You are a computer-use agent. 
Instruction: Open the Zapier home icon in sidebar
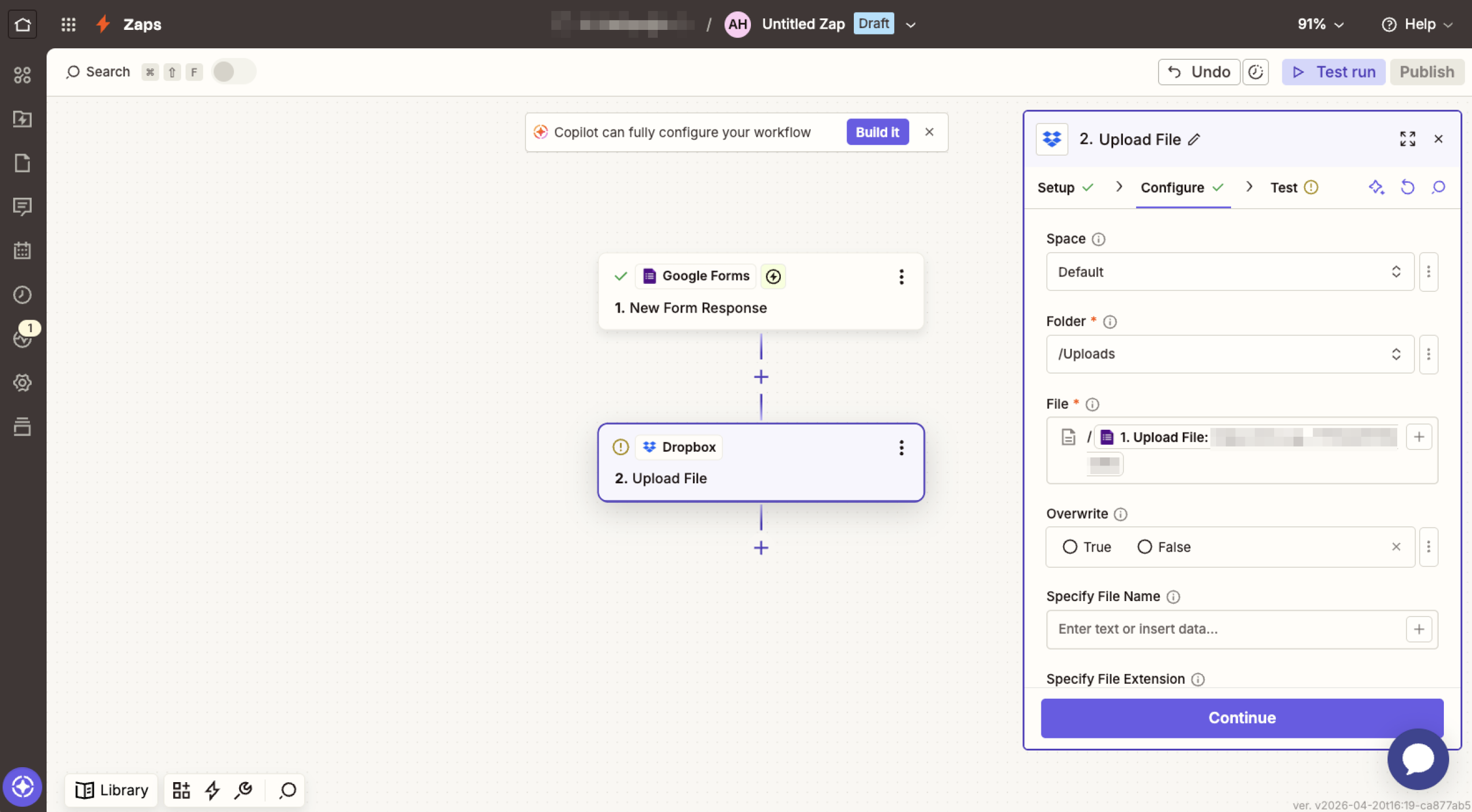(22, 24)
